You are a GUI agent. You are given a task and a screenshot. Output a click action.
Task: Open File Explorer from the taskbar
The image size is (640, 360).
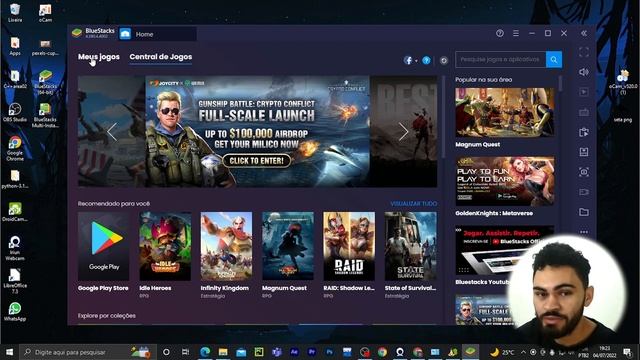point(223,351)
